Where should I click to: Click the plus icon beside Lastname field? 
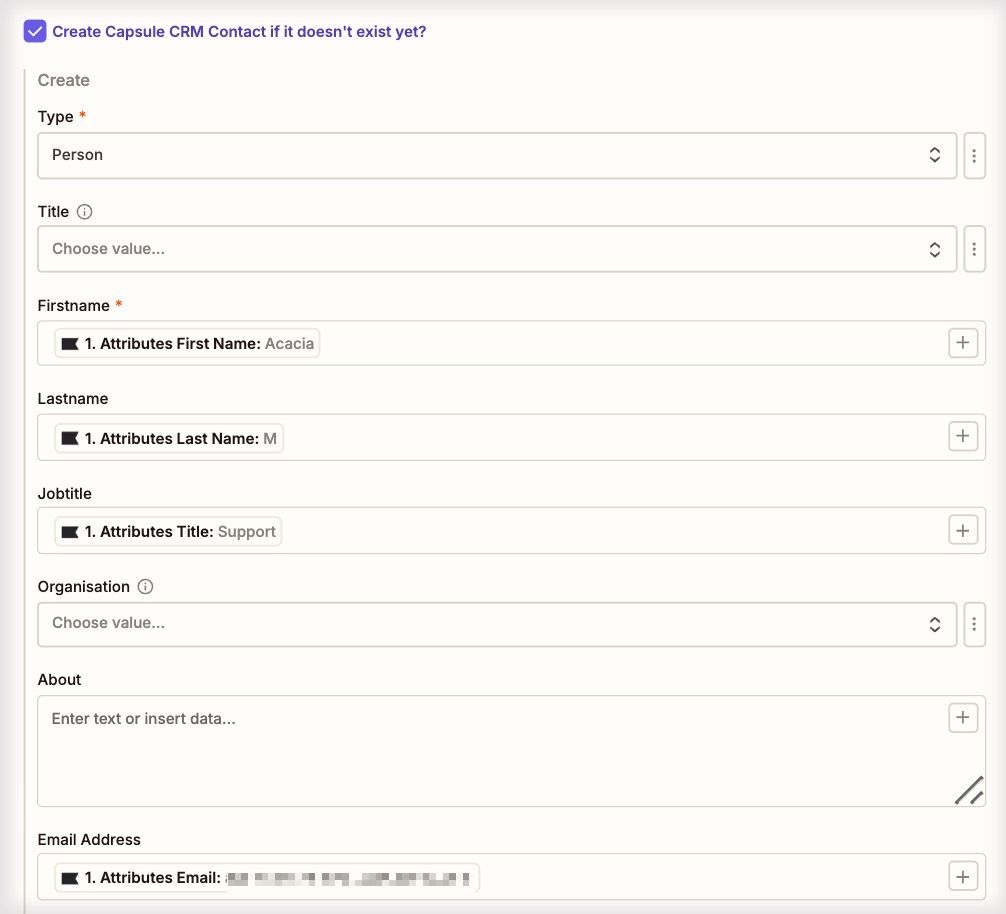pos(962,436)
